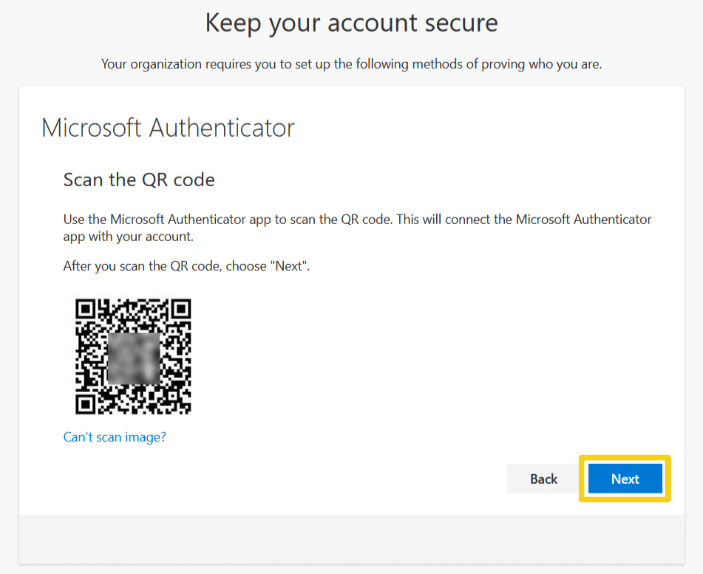This screenshot has width=703, height=574.
Task: Click the "Your organization requires you" subtitle
Action: point(352,64)
